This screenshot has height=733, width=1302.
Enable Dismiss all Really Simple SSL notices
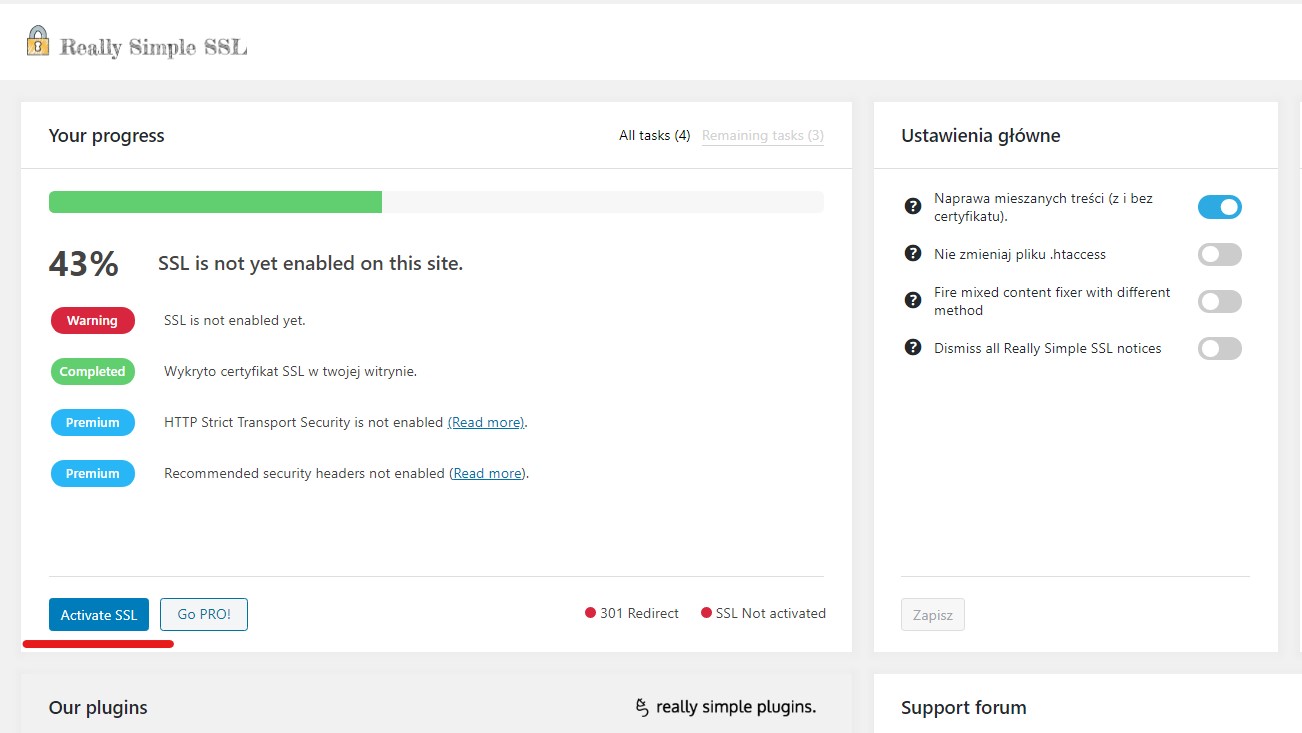[1219, 349]
